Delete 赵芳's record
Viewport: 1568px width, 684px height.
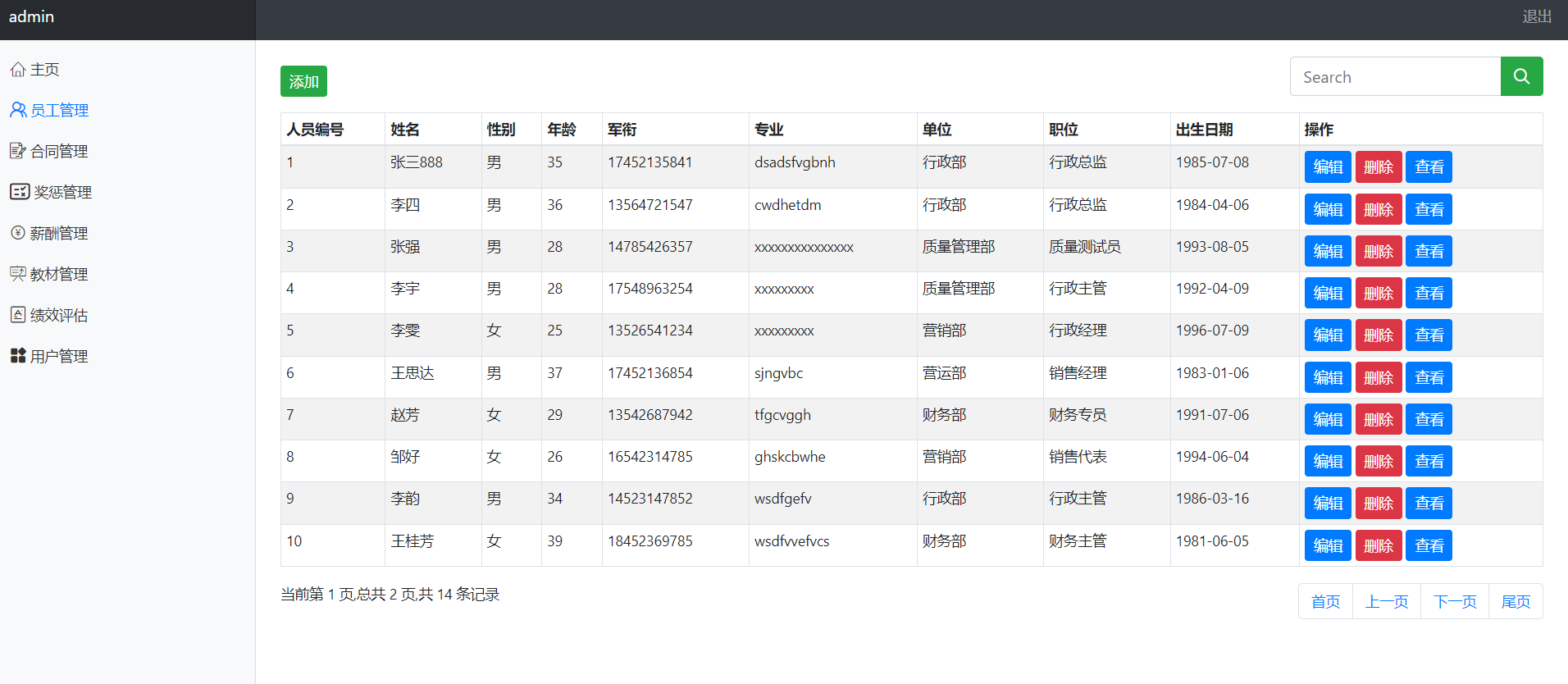[1379, 419]
